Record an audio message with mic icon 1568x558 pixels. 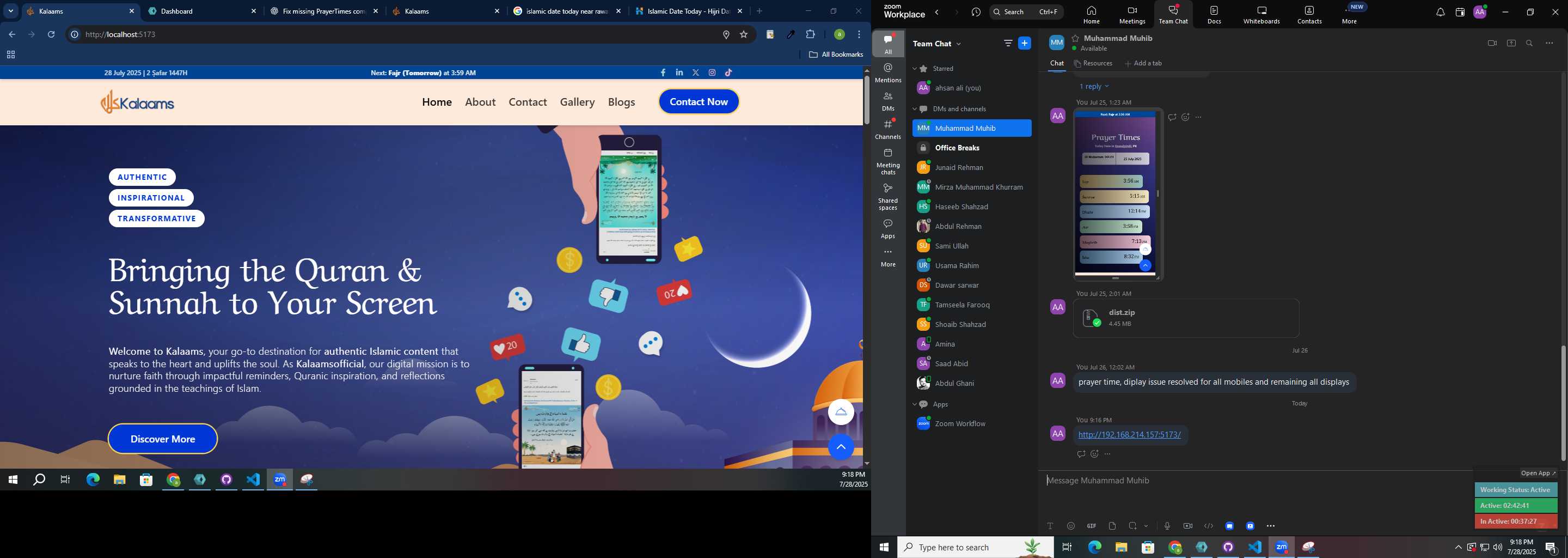pos(1167,526)
